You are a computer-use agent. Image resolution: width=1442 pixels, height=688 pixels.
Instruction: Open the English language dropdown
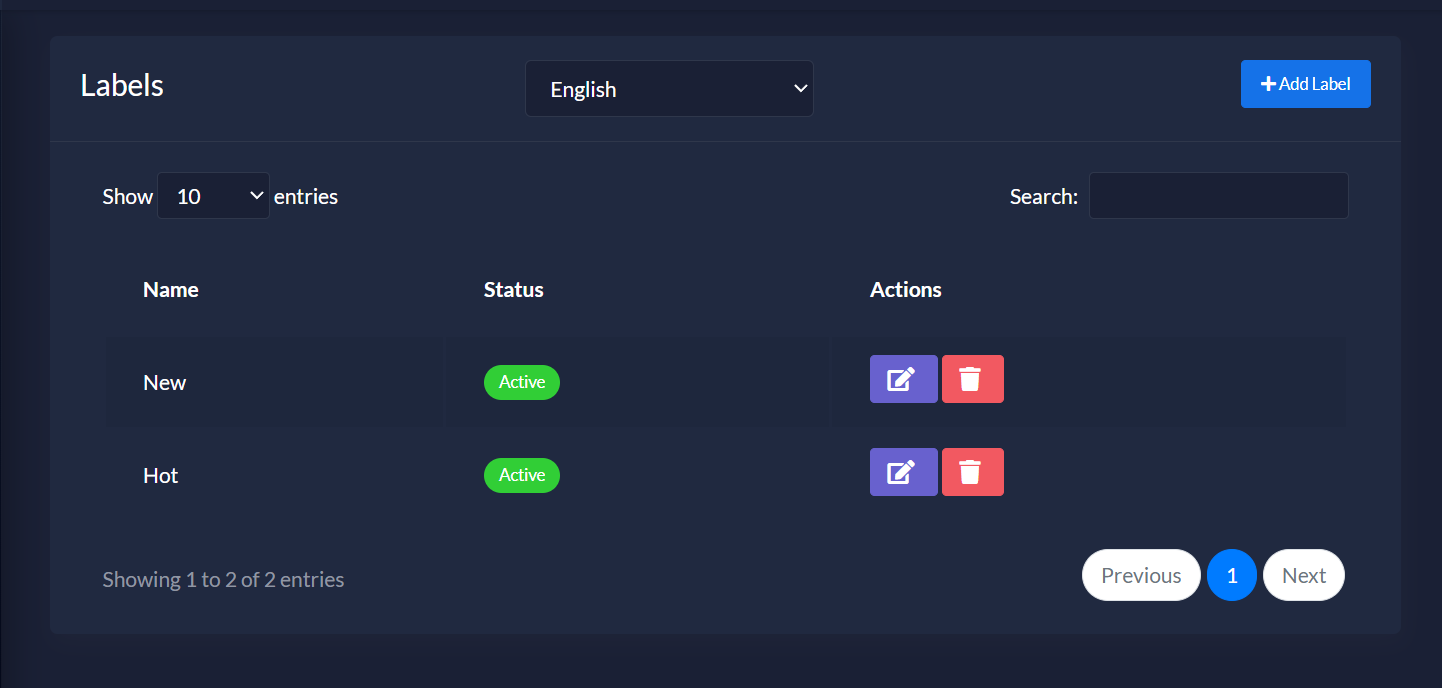coord(669,89)
